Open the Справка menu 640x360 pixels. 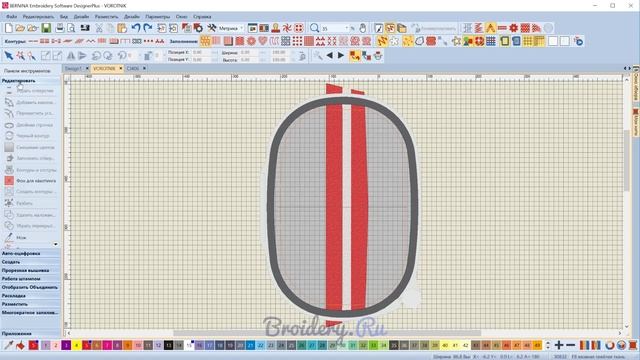202,17
